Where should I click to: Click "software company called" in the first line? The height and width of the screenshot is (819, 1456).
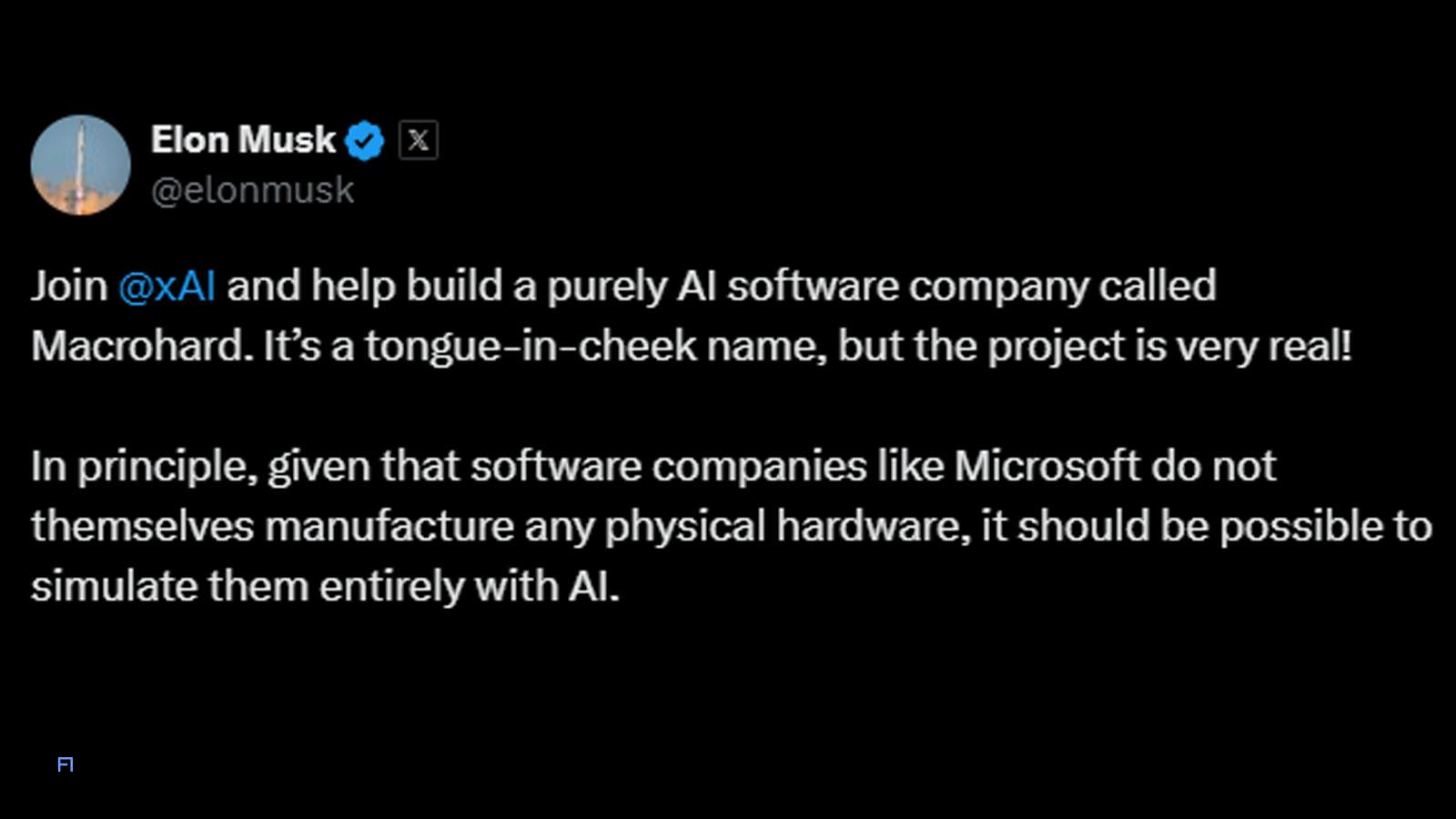click(971, 286)
